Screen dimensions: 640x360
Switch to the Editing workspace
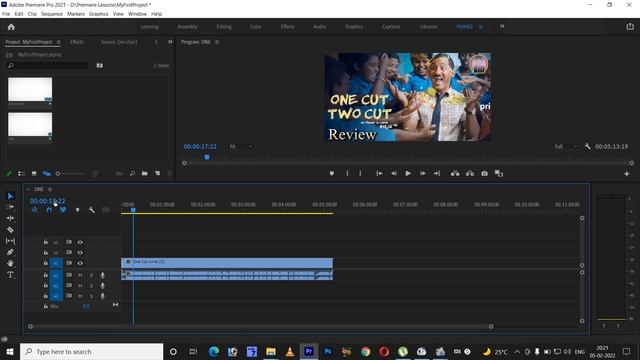[x=224, y=27]
